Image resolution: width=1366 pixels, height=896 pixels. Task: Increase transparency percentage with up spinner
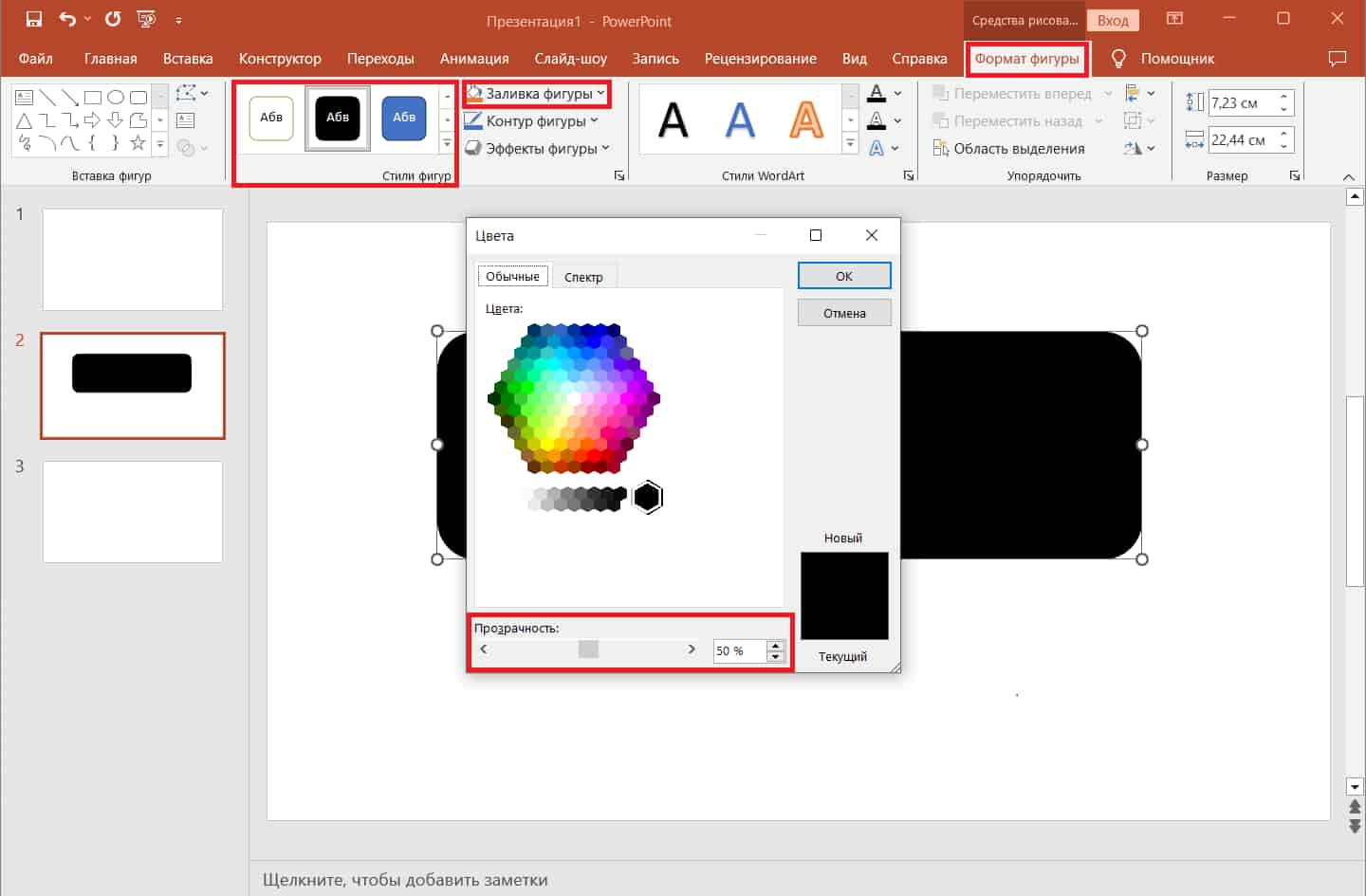(775, 646)
